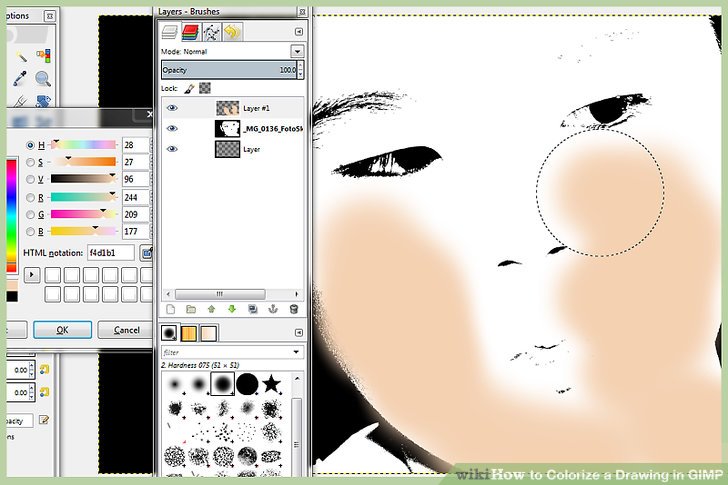Create a new layer with the page icon
728x485 pixels.
(x=170, y=309)
